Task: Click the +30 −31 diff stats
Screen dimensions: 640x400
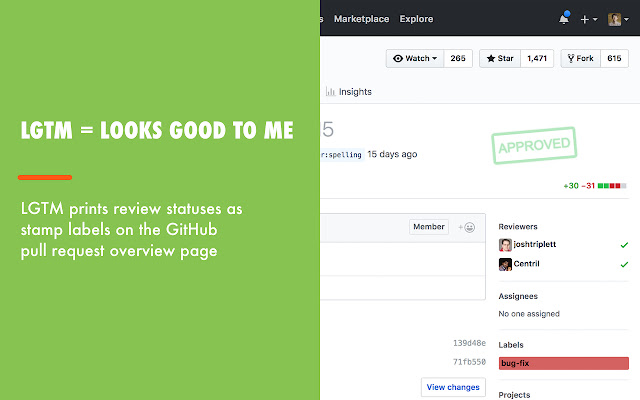Action: 579,186
